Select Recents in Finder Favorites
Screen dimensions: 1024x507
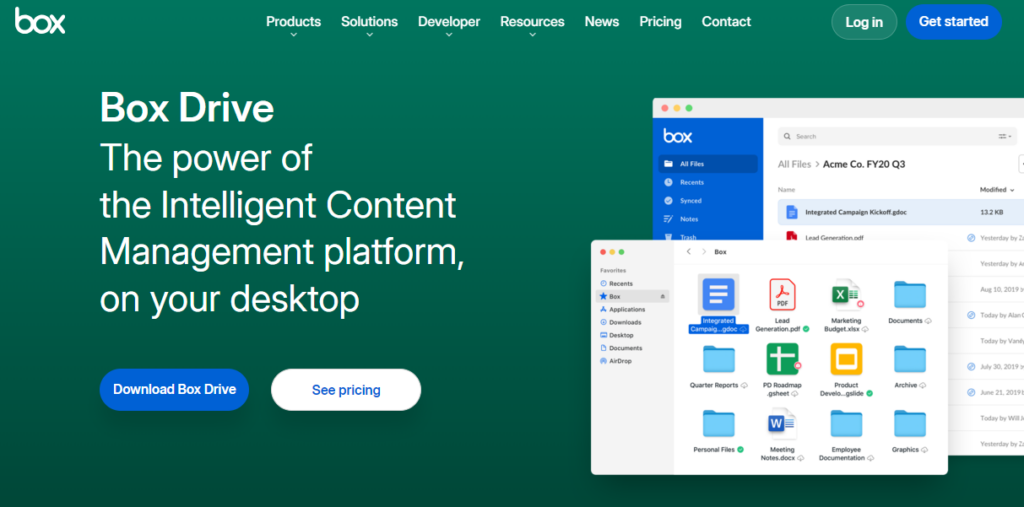click(616, 284)
